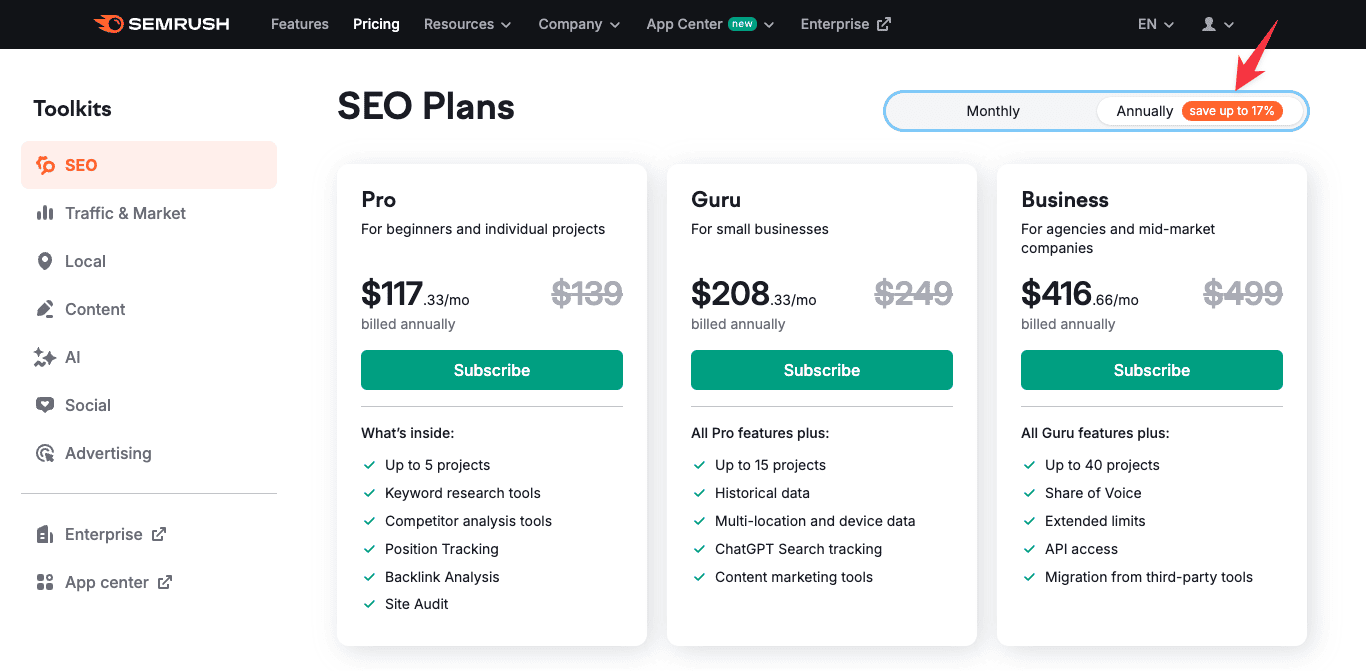
Task: Click the Guru plan title
Action: (x=716, y=200)
